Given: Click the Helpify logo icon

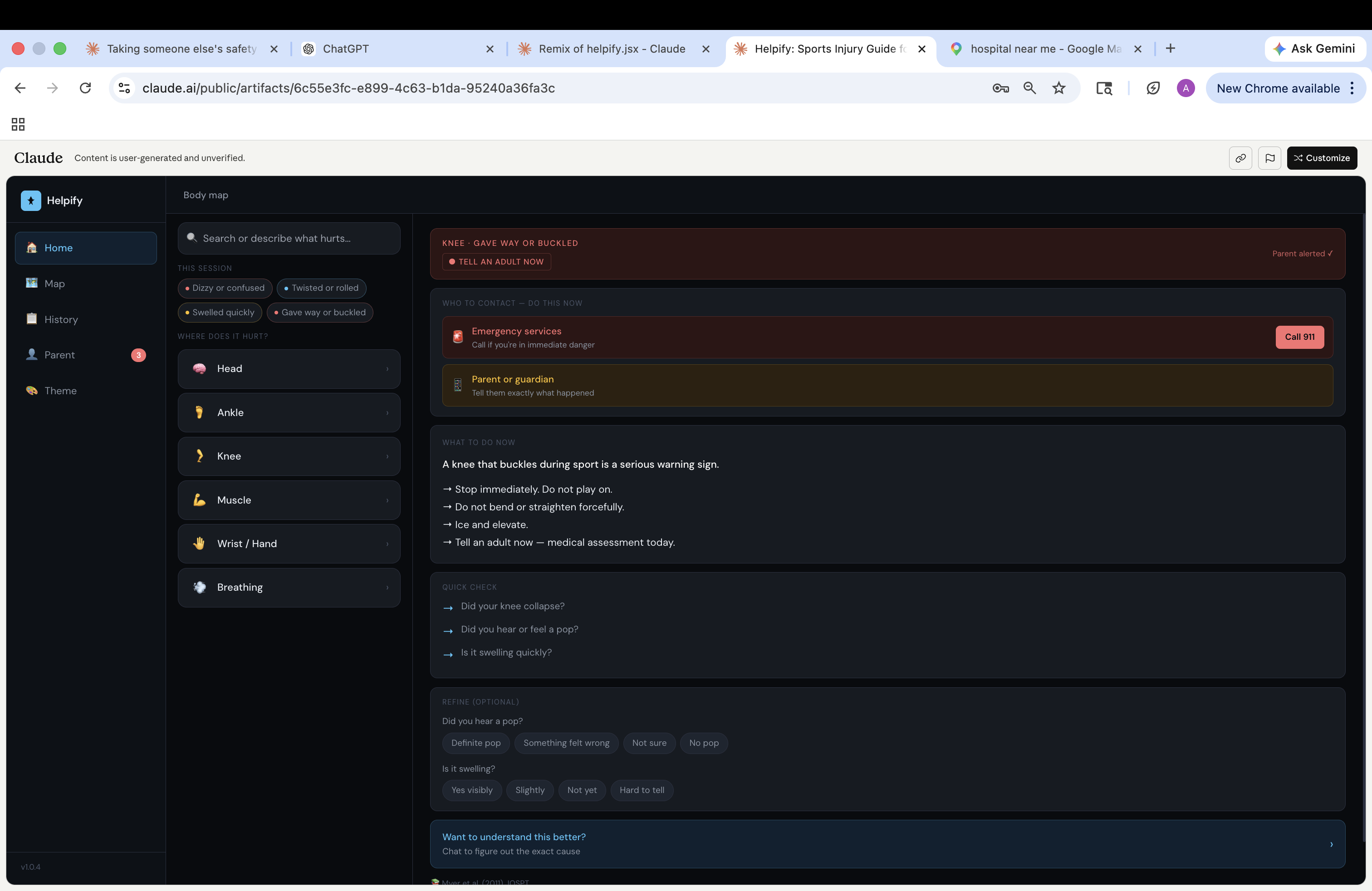Looking at the screenshot, I should (x=30, y=201).
